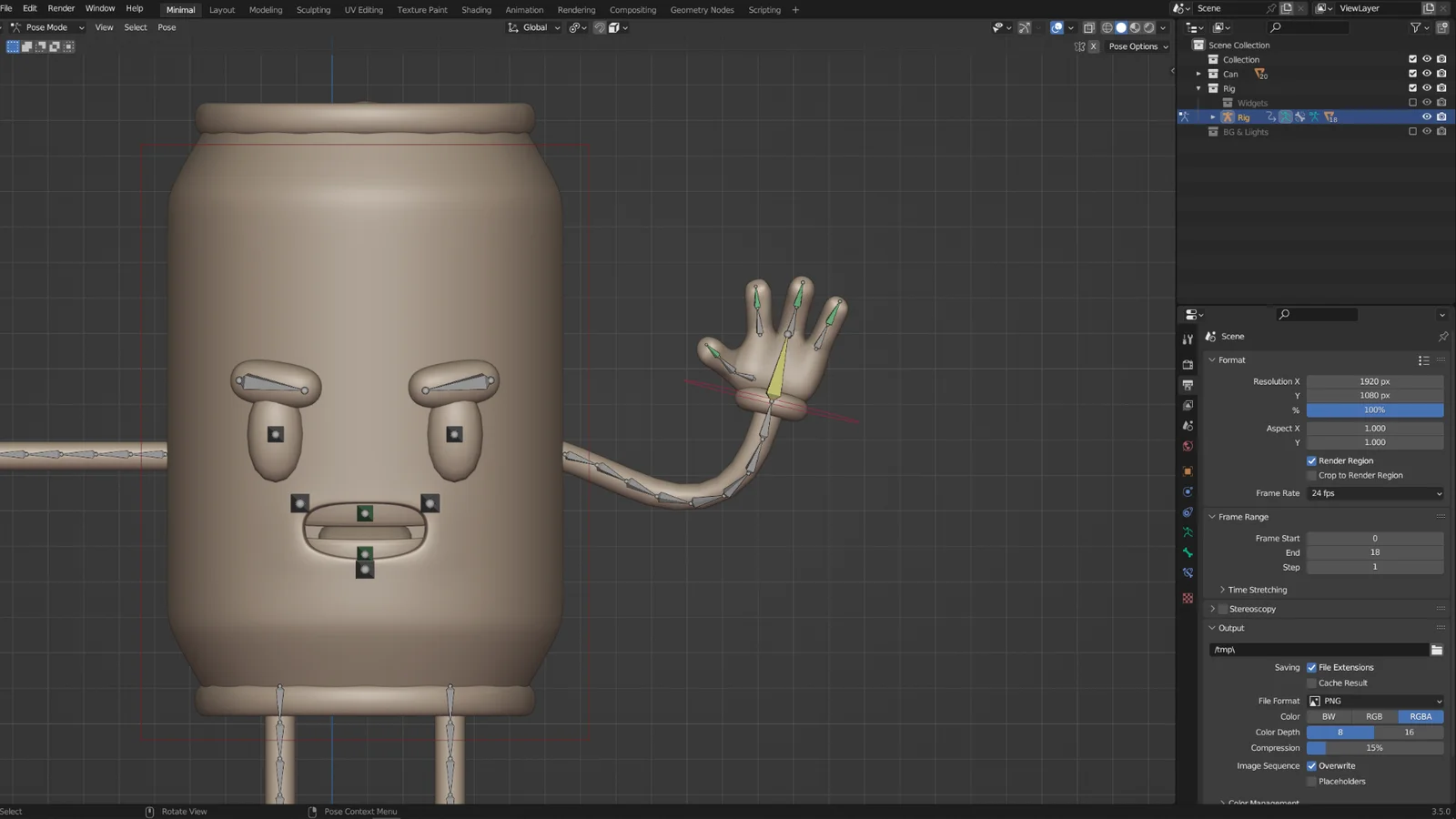Viewport: 1456px width, 819px height.
Task: Collapse the Rig collection
Action: coord(1199,88)
